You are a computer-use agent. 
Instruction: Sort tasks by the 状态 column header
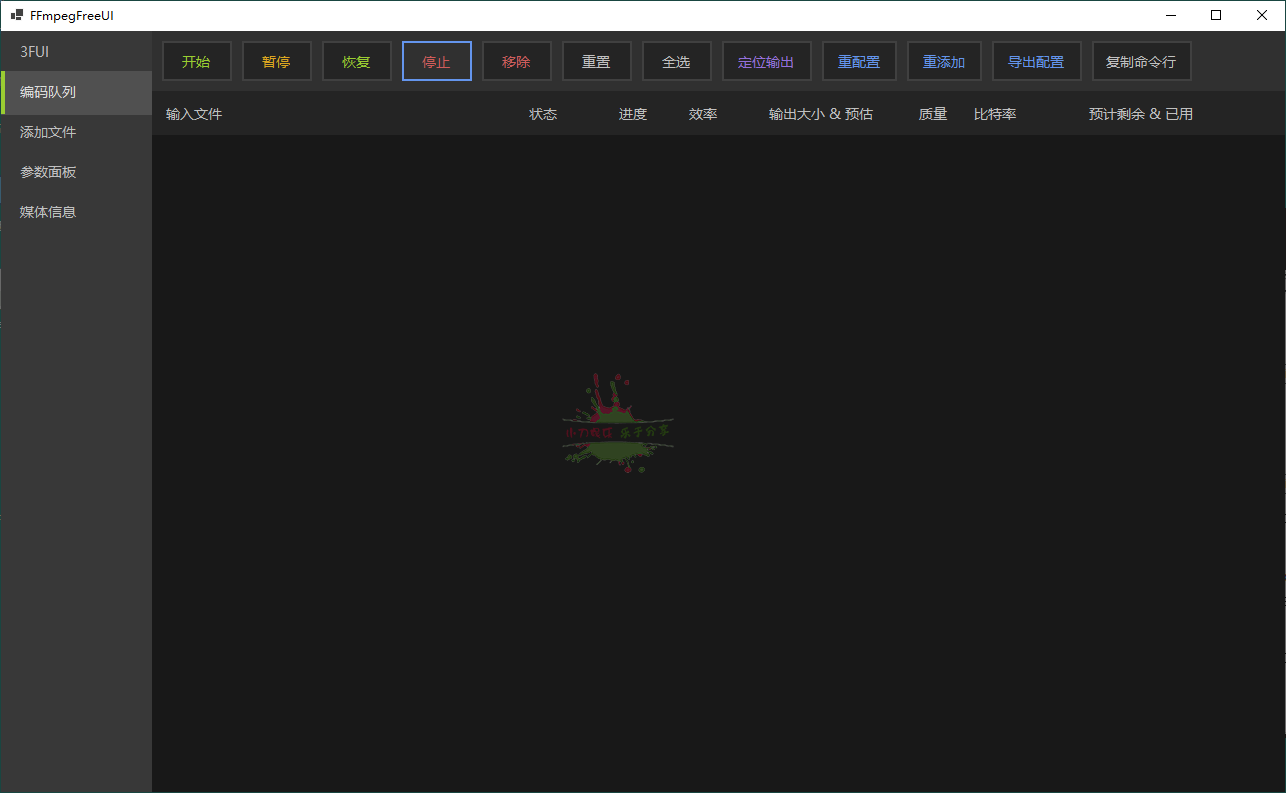[542, 113]
